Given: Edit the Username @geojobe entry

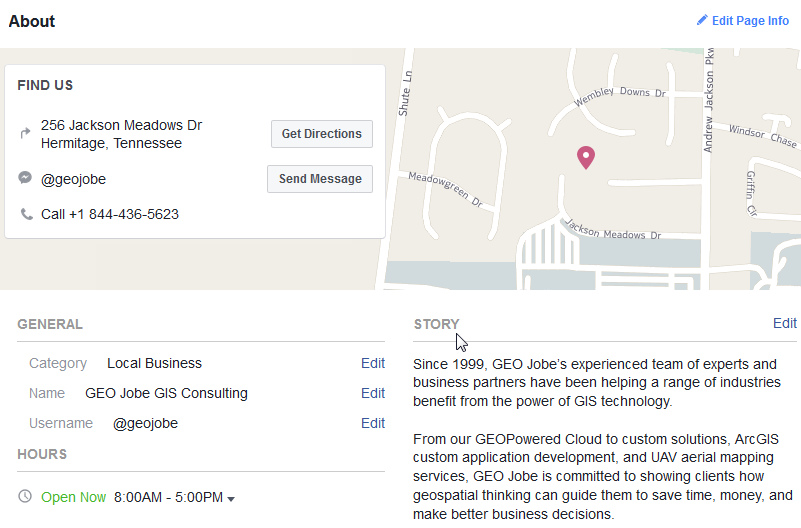Looking at the screenshot, I should point(372,423).
